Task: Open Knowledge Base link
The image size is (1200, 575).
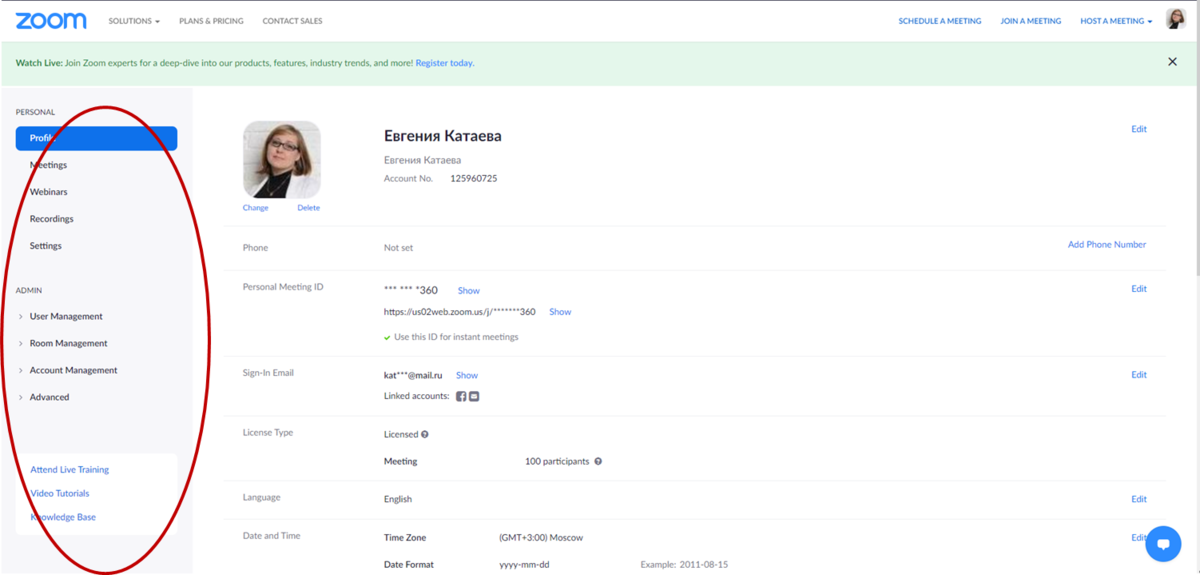Action: tap(62, 518)
